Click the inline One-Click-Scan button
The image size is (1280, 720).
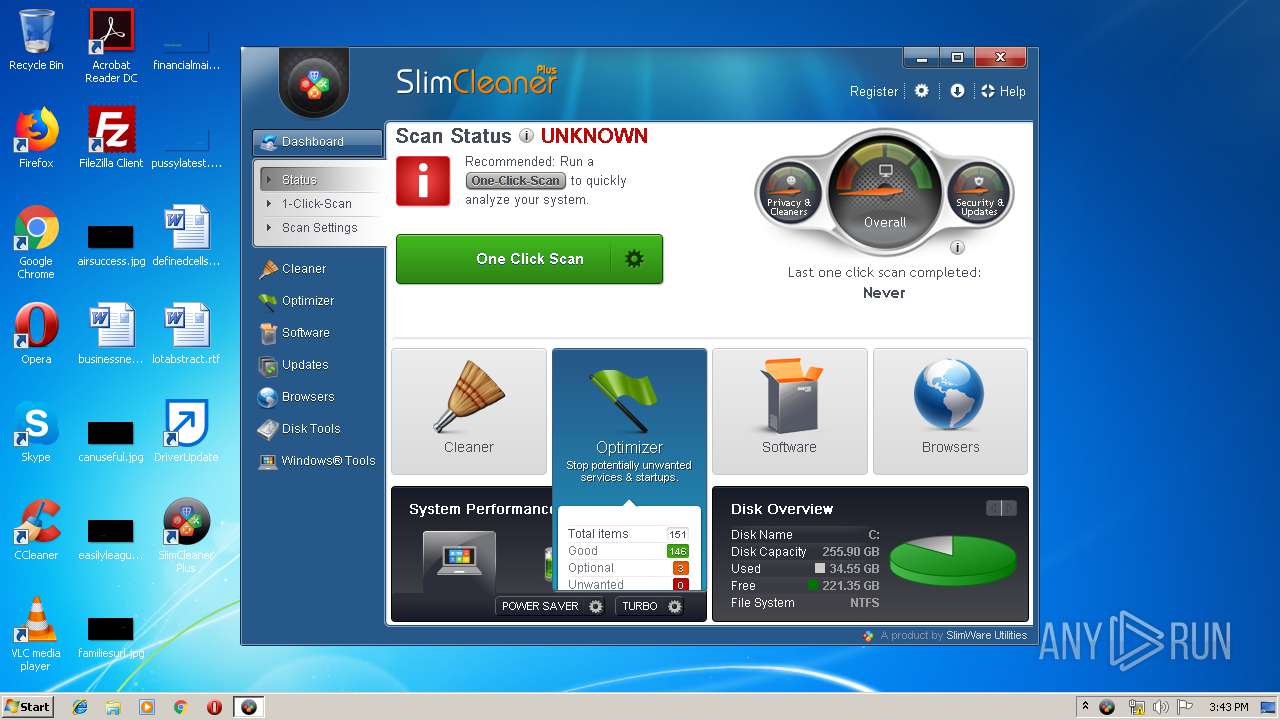tap(516, 181)
